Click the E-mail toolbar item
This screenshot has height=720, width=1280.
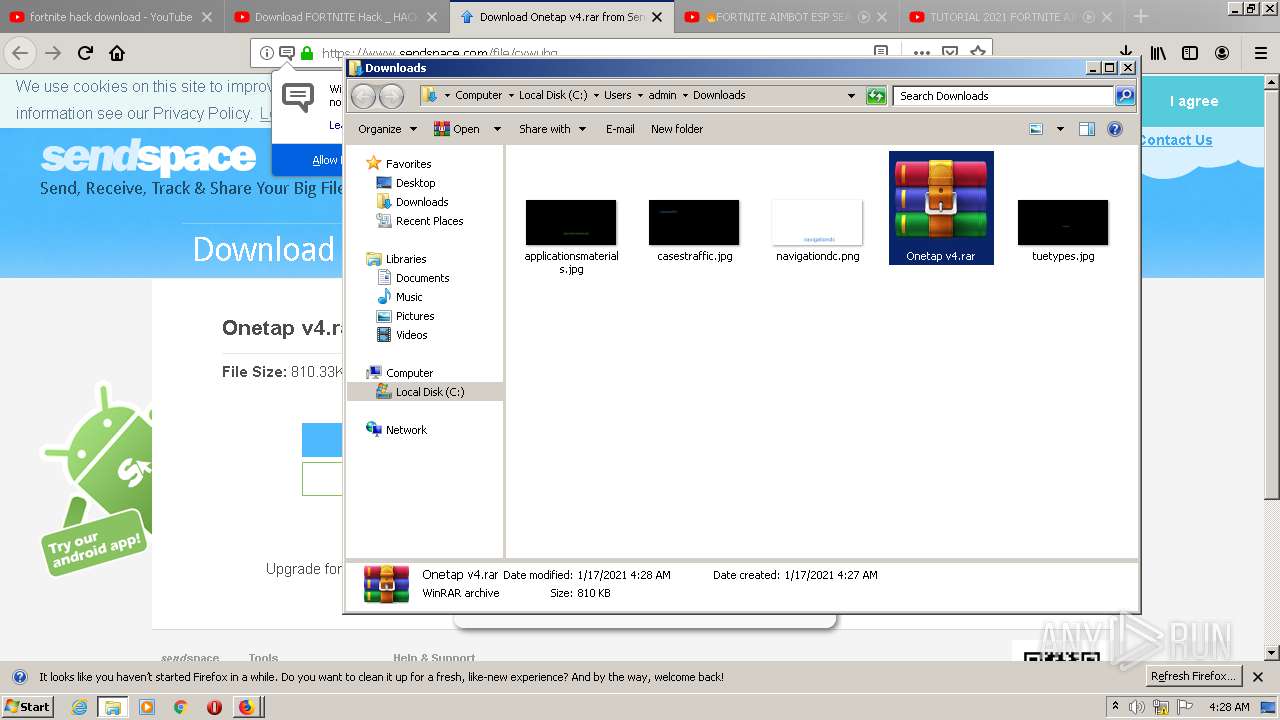[620, 129]
